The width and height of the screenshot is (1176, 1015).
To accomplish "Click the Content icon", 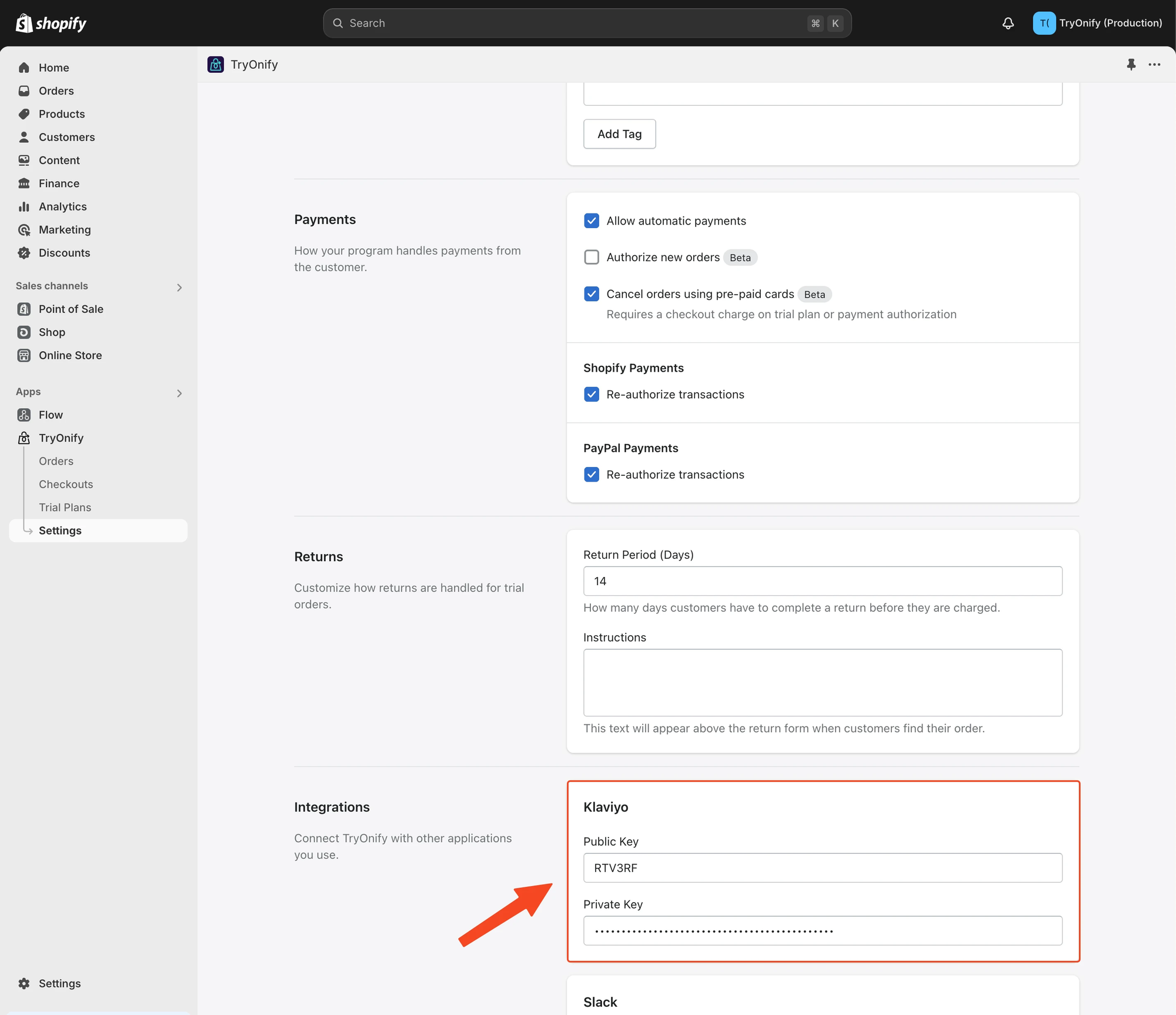I will (24, 160).
